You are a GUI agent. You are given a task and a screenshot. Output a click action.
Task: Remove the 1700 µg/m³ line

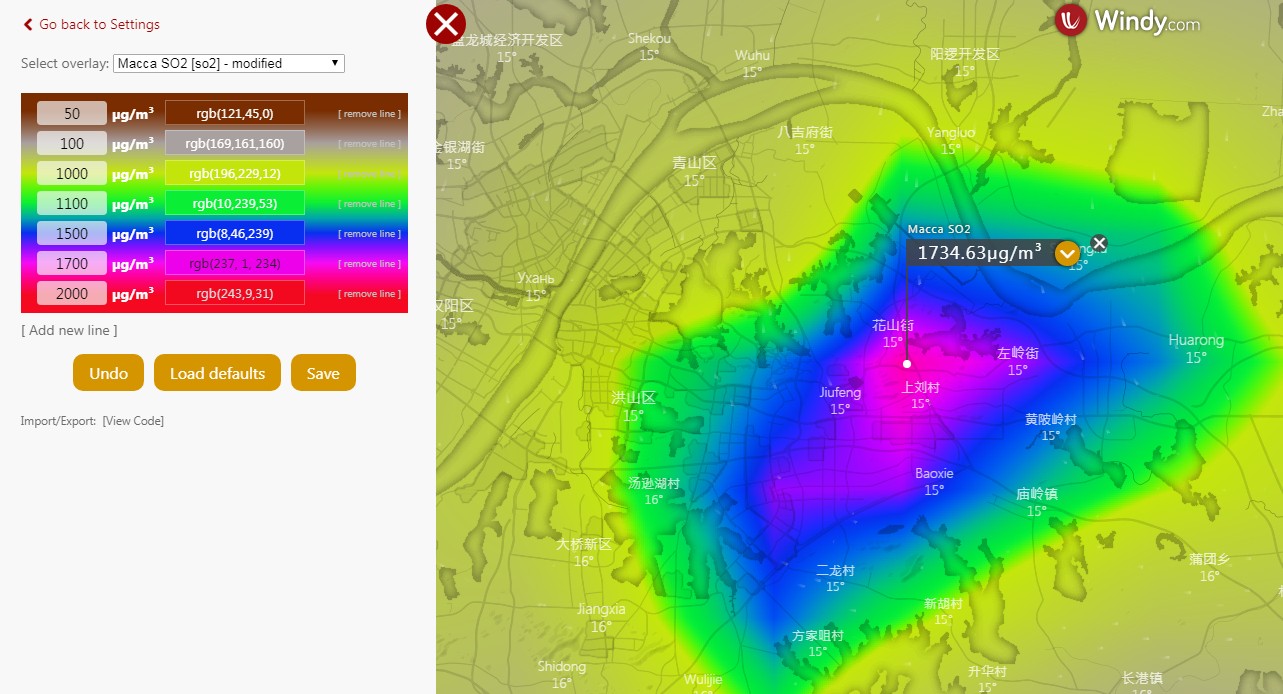pyautogui.click(x=369, y=264)
